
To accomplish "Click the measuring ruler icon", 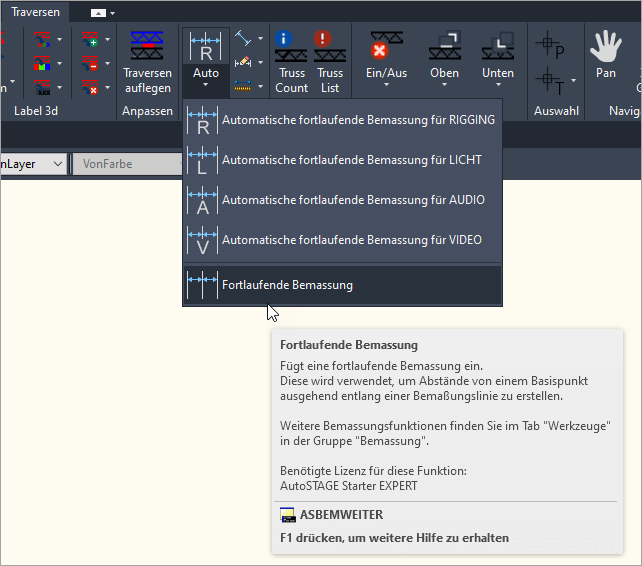I will pos(243,86).
